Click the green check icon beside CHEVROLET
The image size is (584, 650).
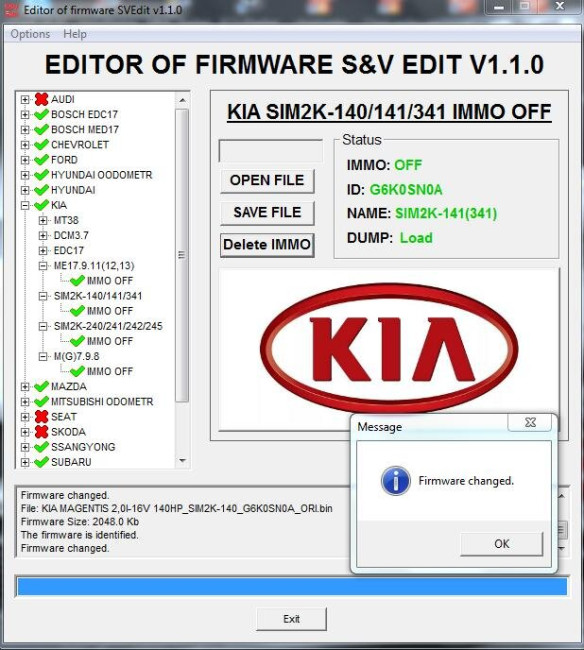pyautogui.click(x=41, y=145)
